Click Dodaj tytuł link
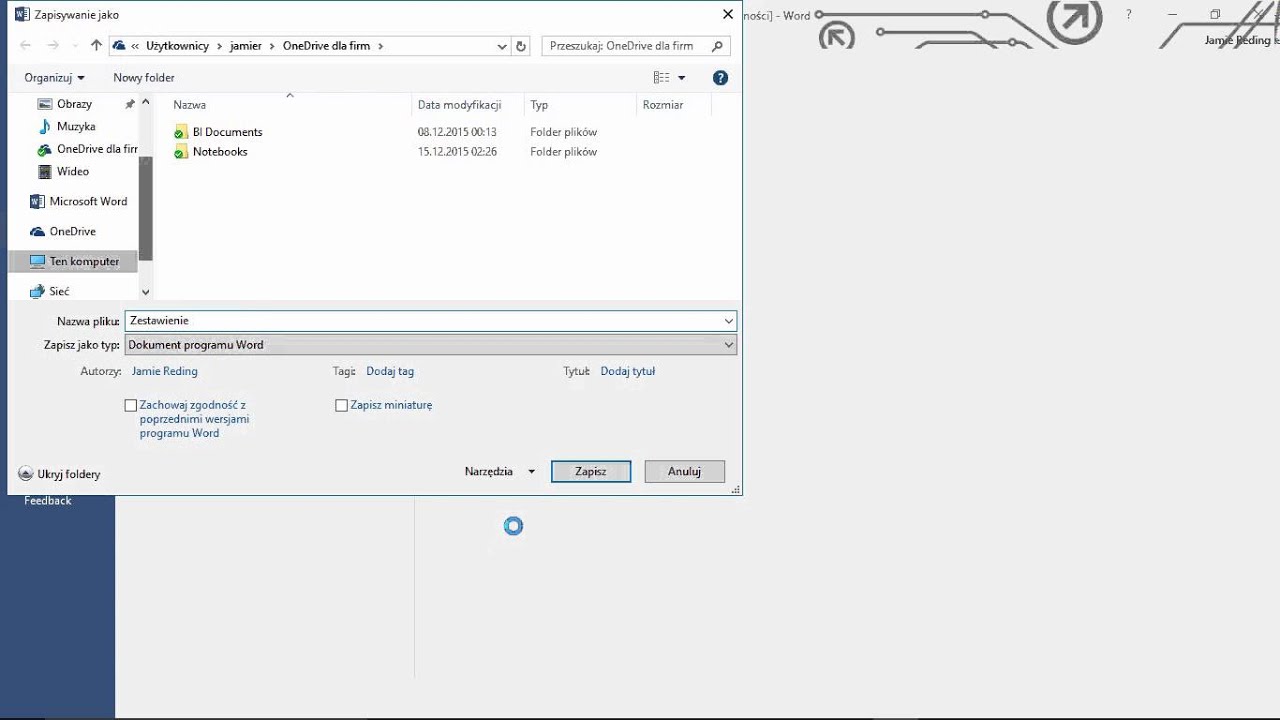Image resolution: width=1280 pixels, height=720 pixels. (x=628, y=371)
